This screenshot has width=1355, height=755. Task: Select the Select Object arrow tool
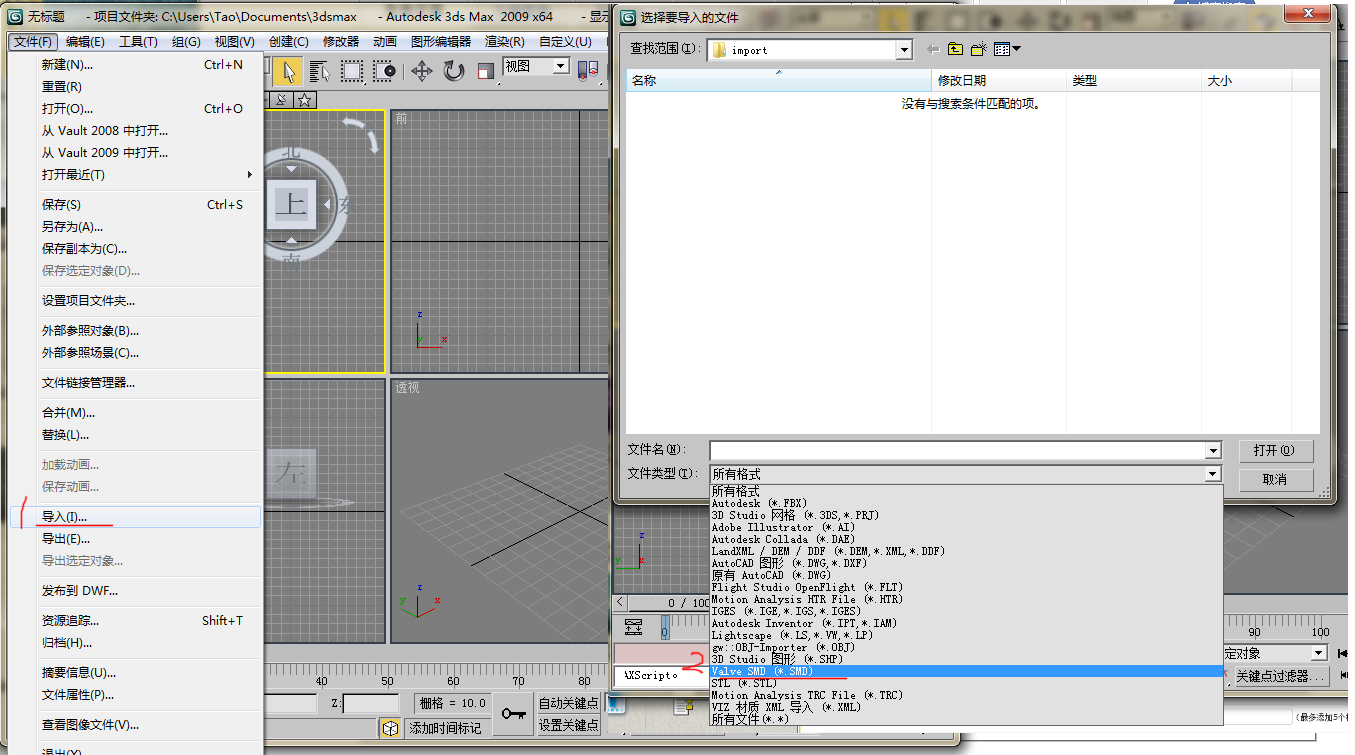coord(288,70)
